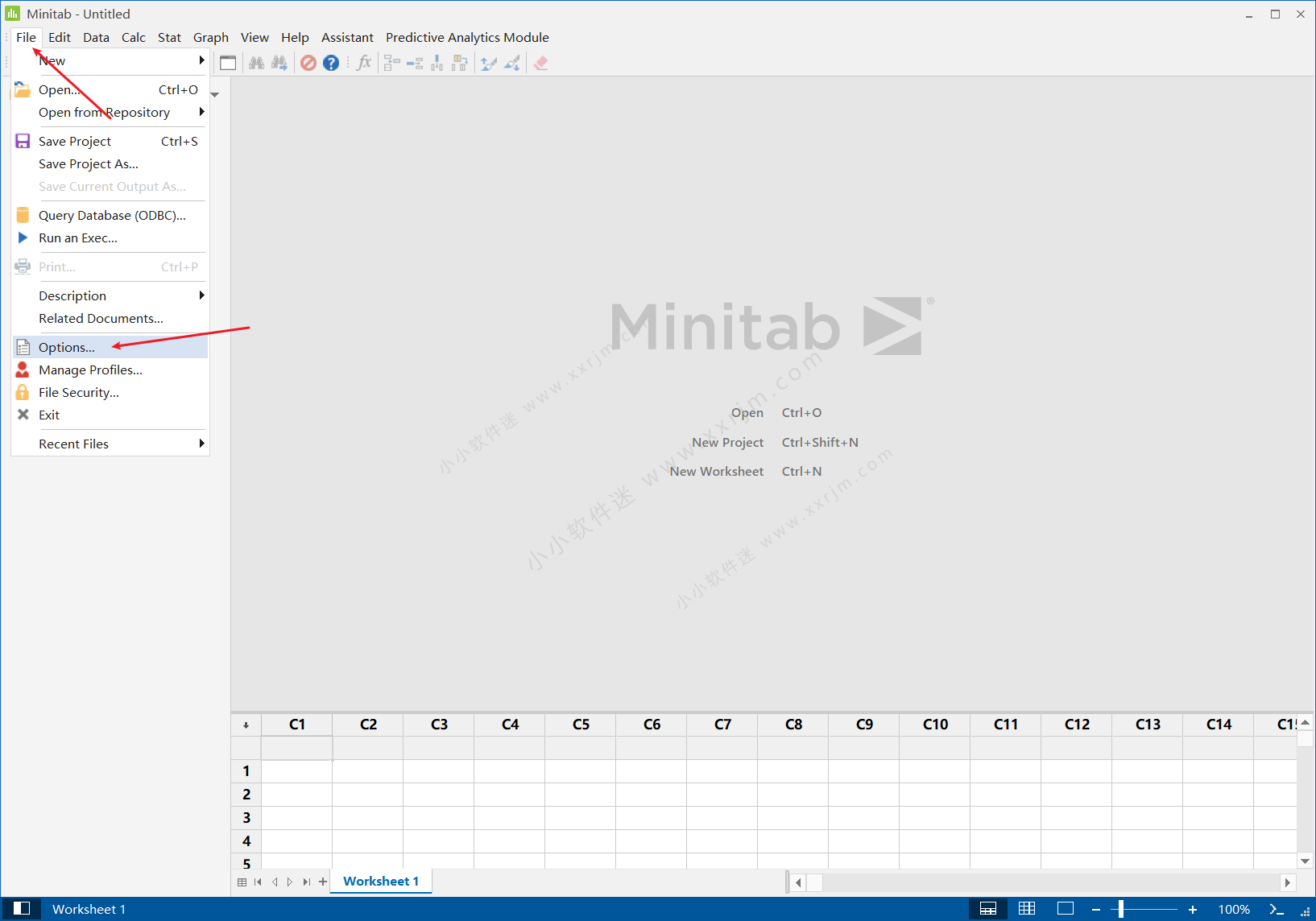
Task: Click the Show Session Folder window icon
Action: 228,63
